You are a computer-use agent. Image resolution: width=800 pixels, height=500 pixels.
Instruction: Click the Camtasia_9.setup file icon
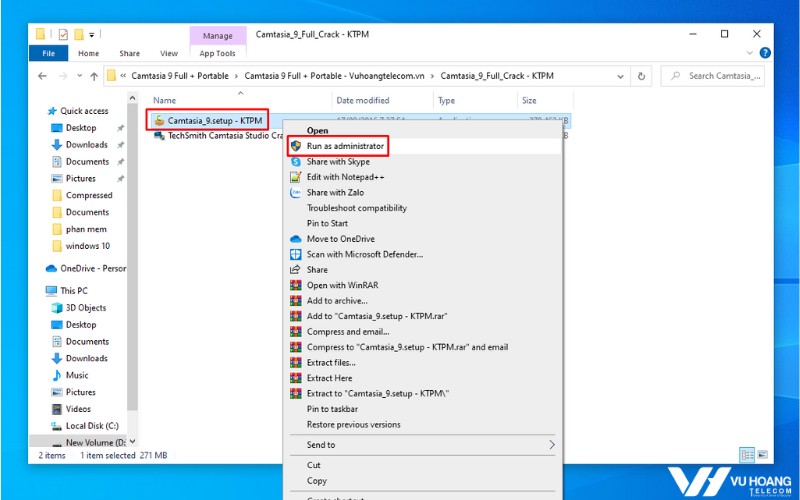159,120
